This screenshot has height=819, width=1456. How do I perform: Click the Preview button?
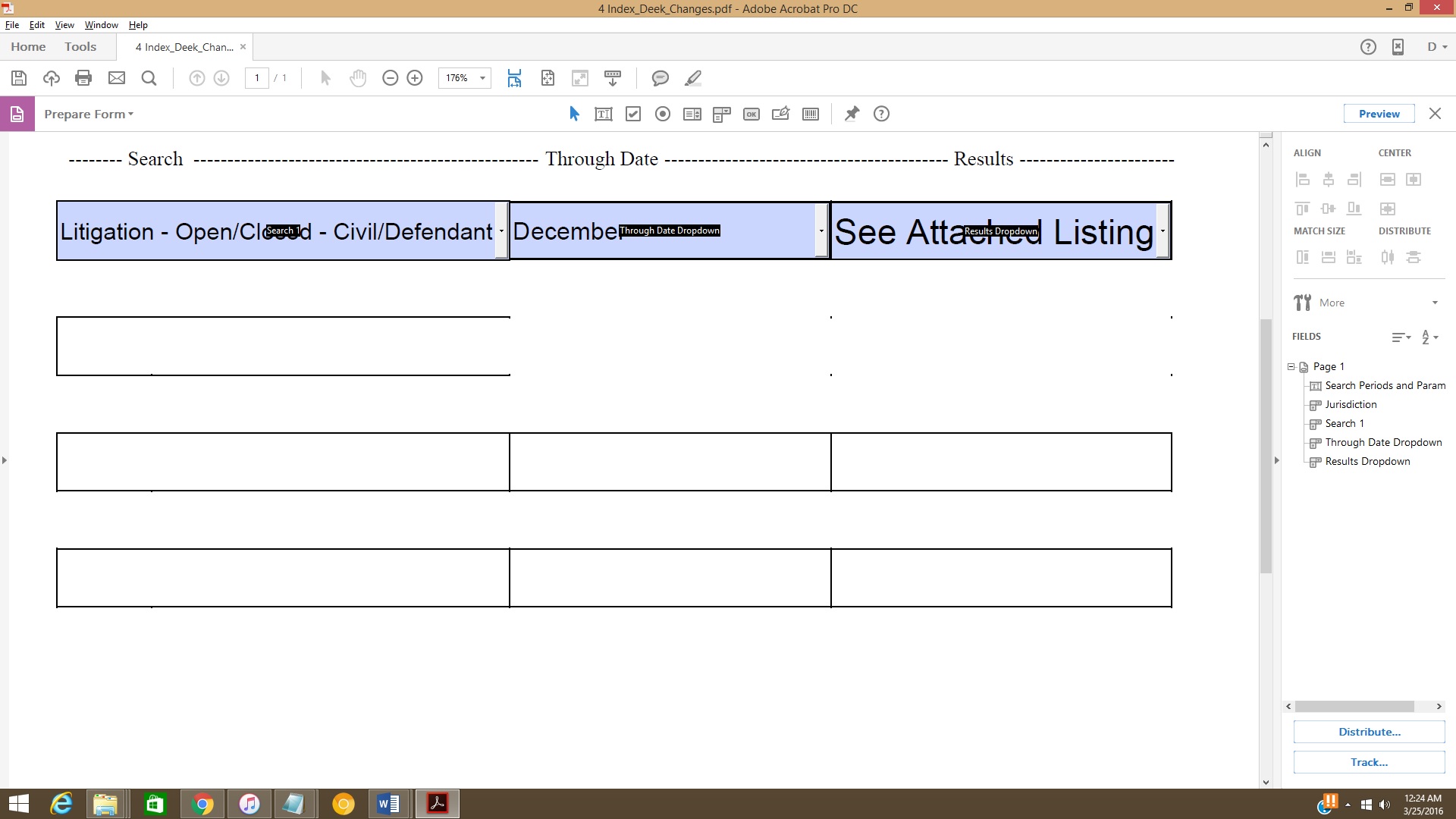click(x=1379, y=114)
